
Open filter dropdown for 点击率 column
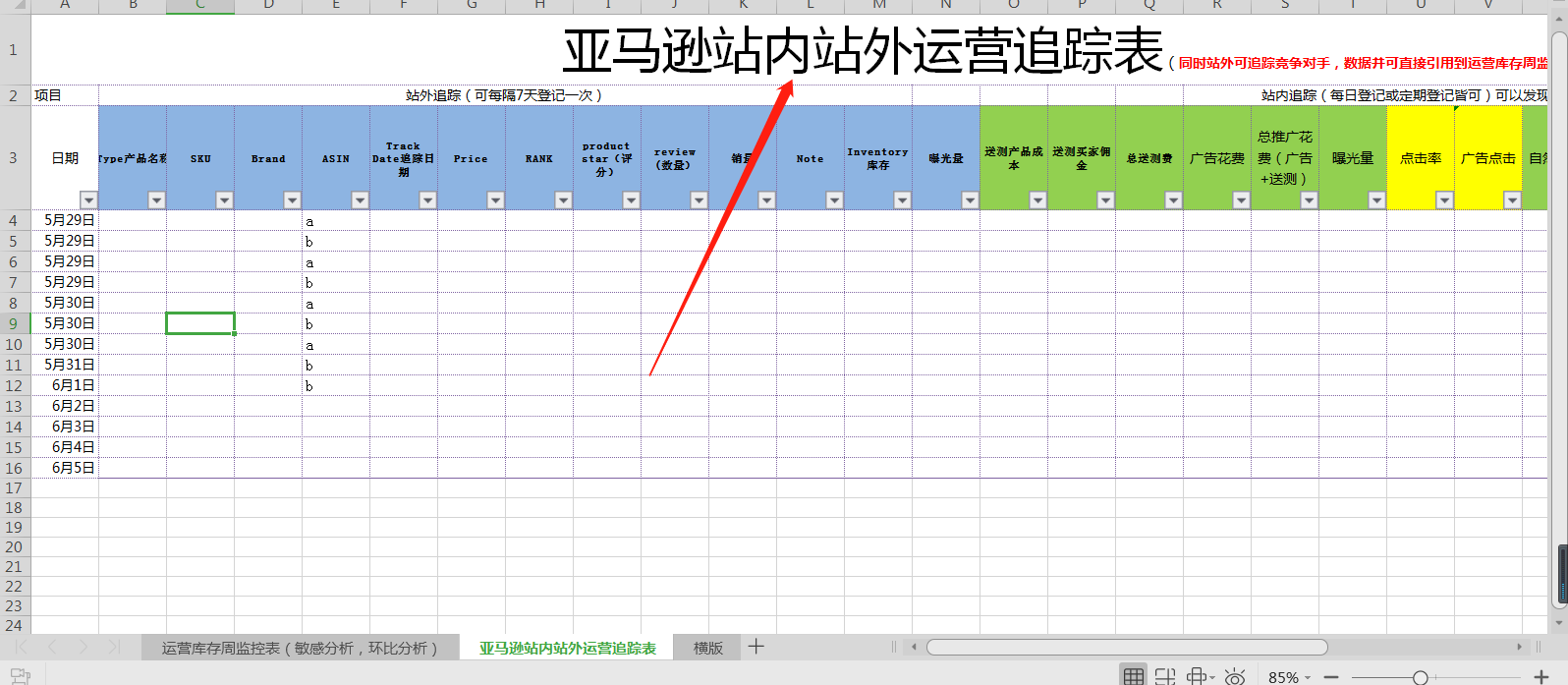tap(1444, 200)
